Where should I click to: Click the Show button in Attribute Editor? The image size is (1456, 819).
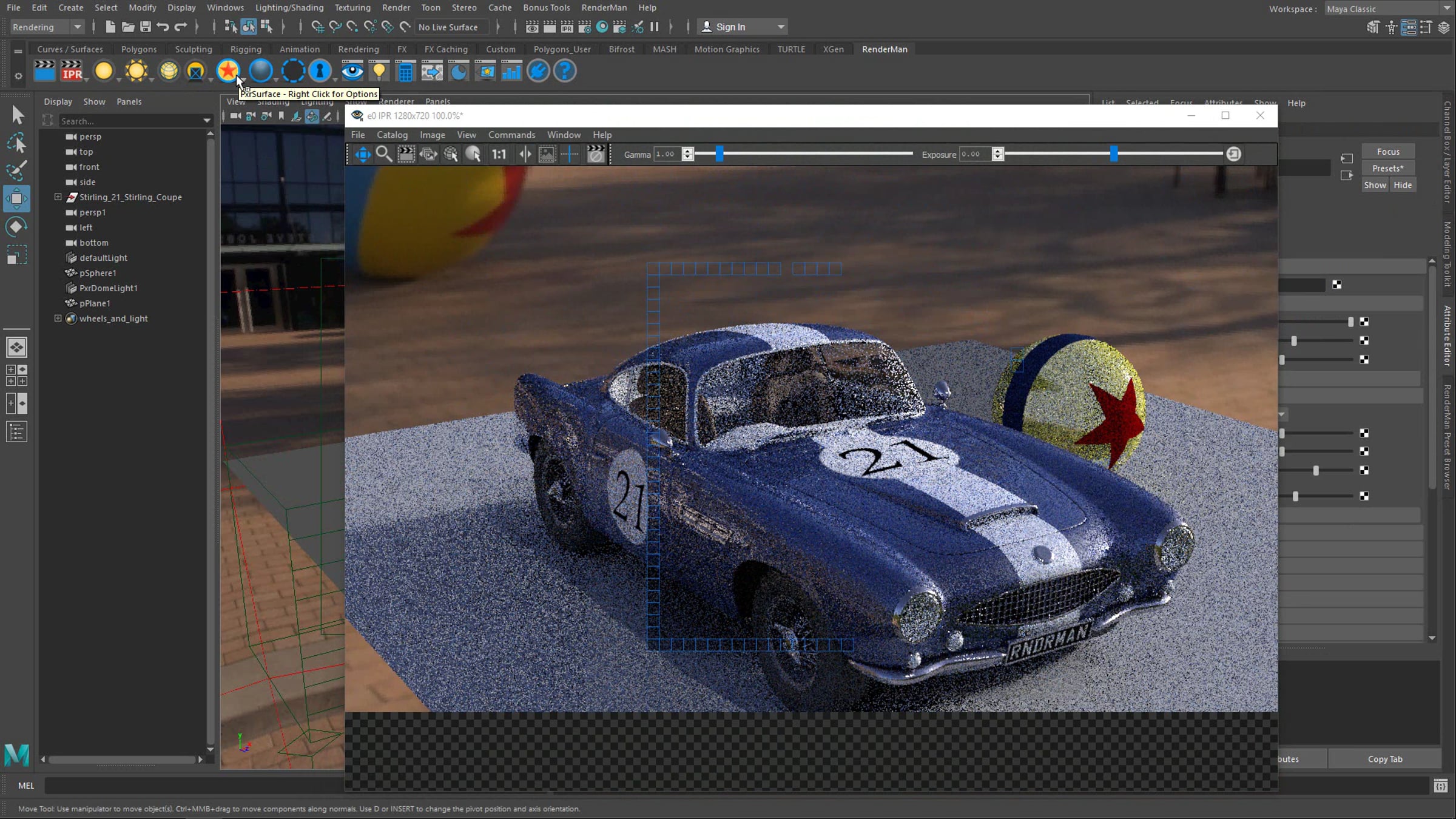[1375, 185]
